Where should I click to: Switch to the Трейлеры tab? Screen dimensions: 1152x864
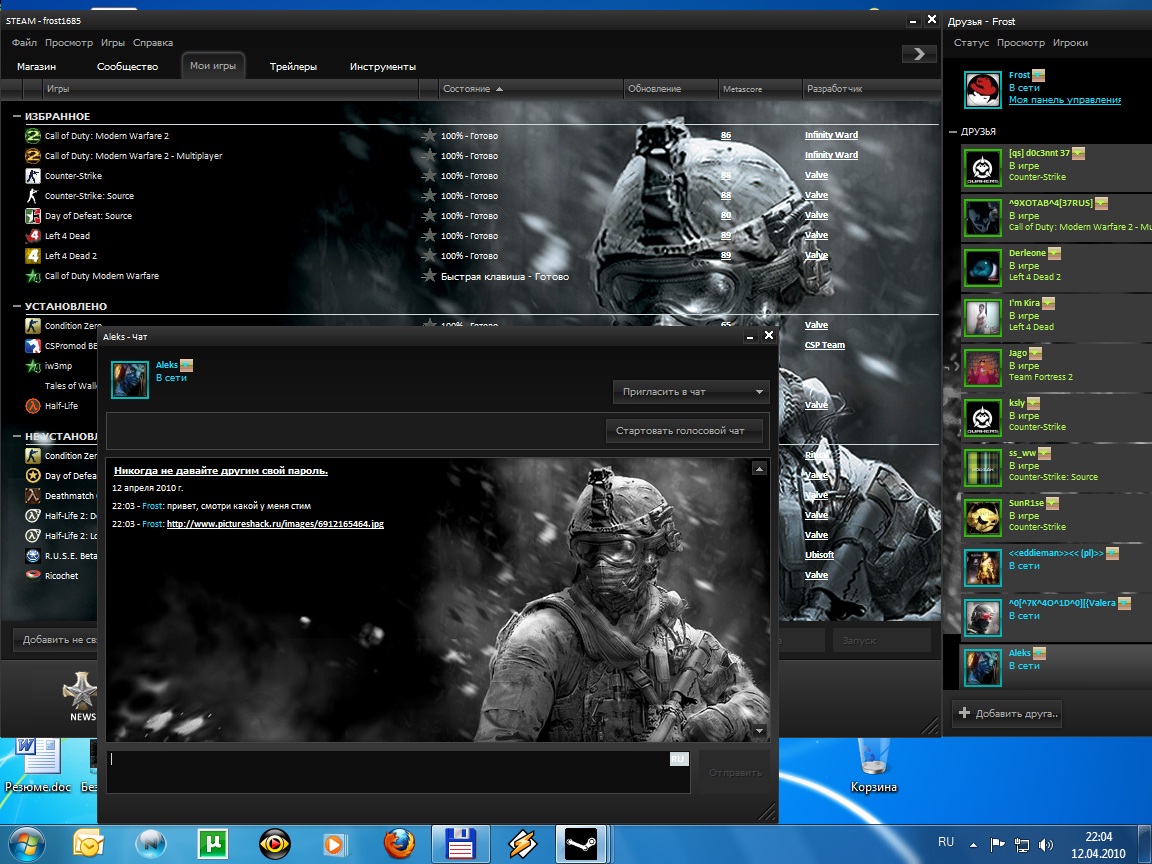click(x=293, y=66)
